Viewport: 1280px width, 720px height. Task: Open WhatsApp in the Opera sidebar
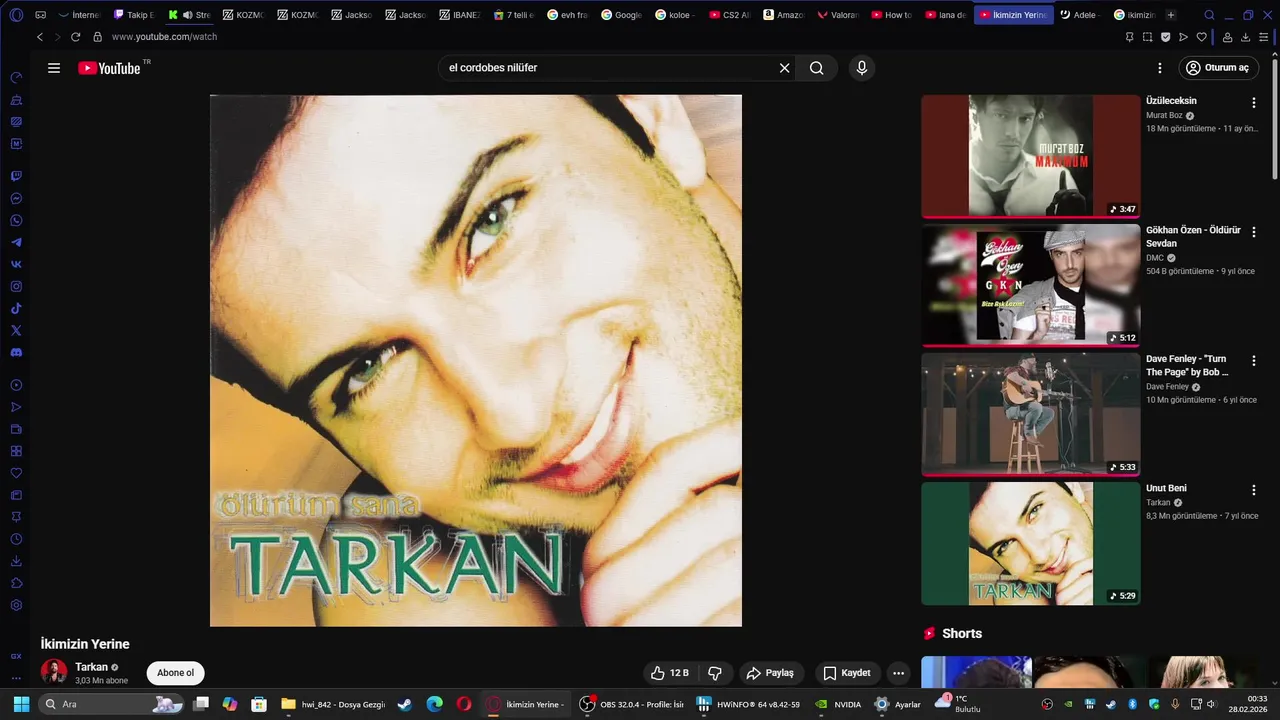(16, 220)
